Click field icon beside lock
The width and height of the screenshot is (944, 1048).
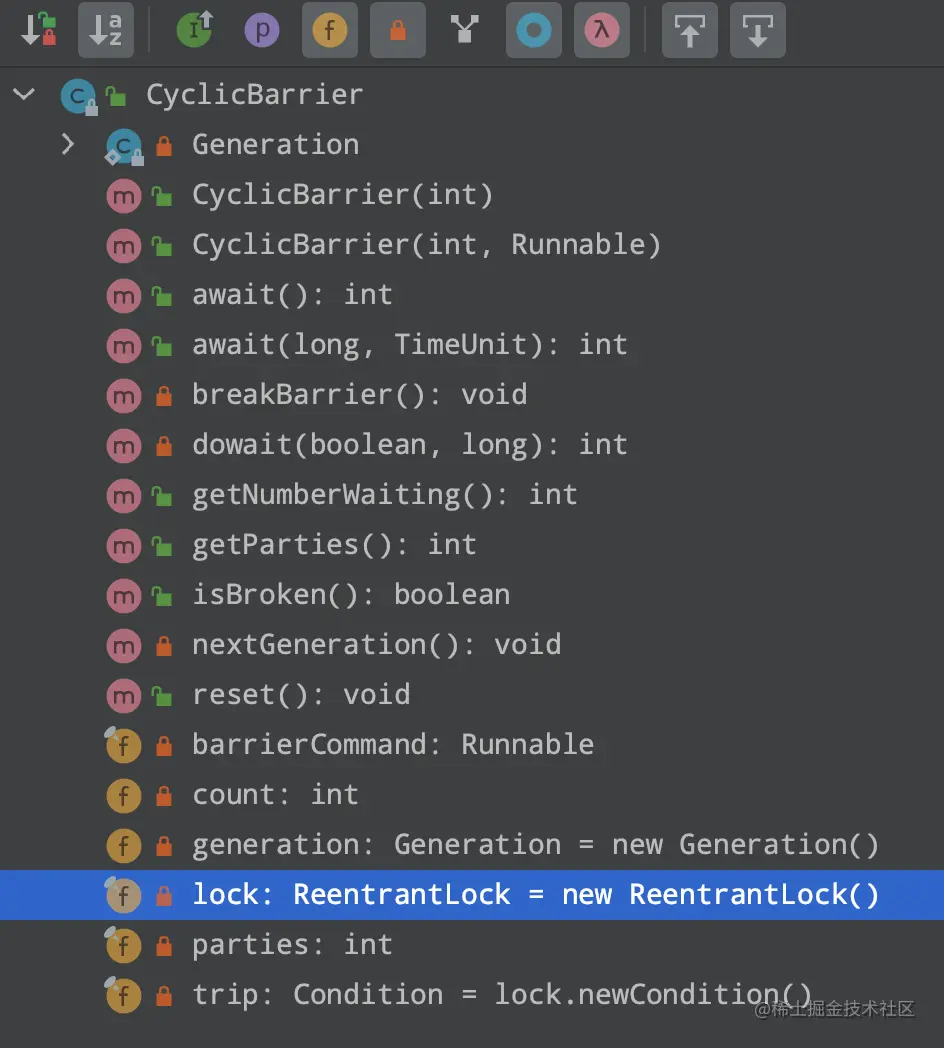click(x=124, y=896)
